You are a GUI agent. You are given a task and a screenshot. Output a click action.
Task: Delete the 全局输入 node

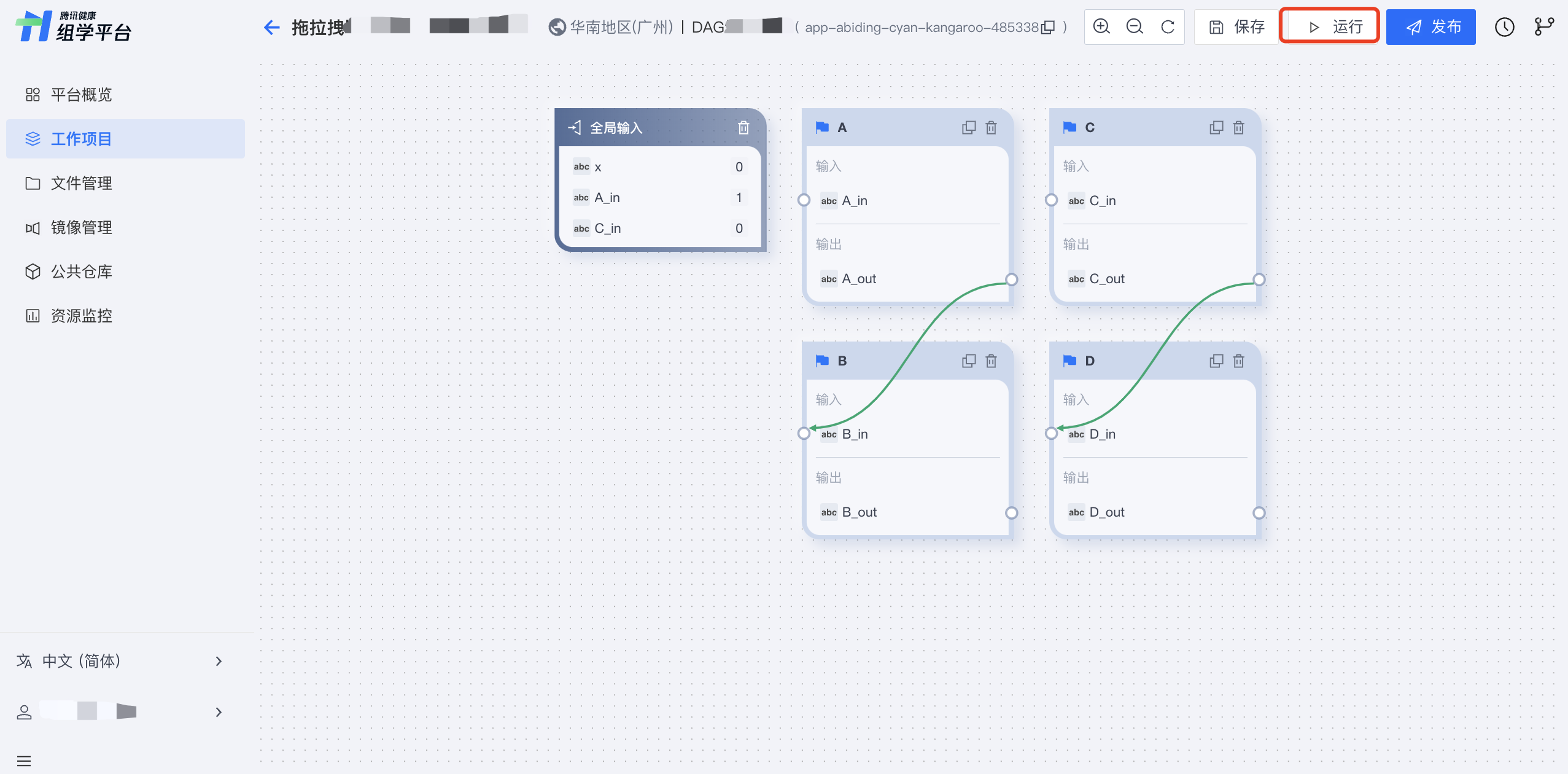tap(743, 128)
